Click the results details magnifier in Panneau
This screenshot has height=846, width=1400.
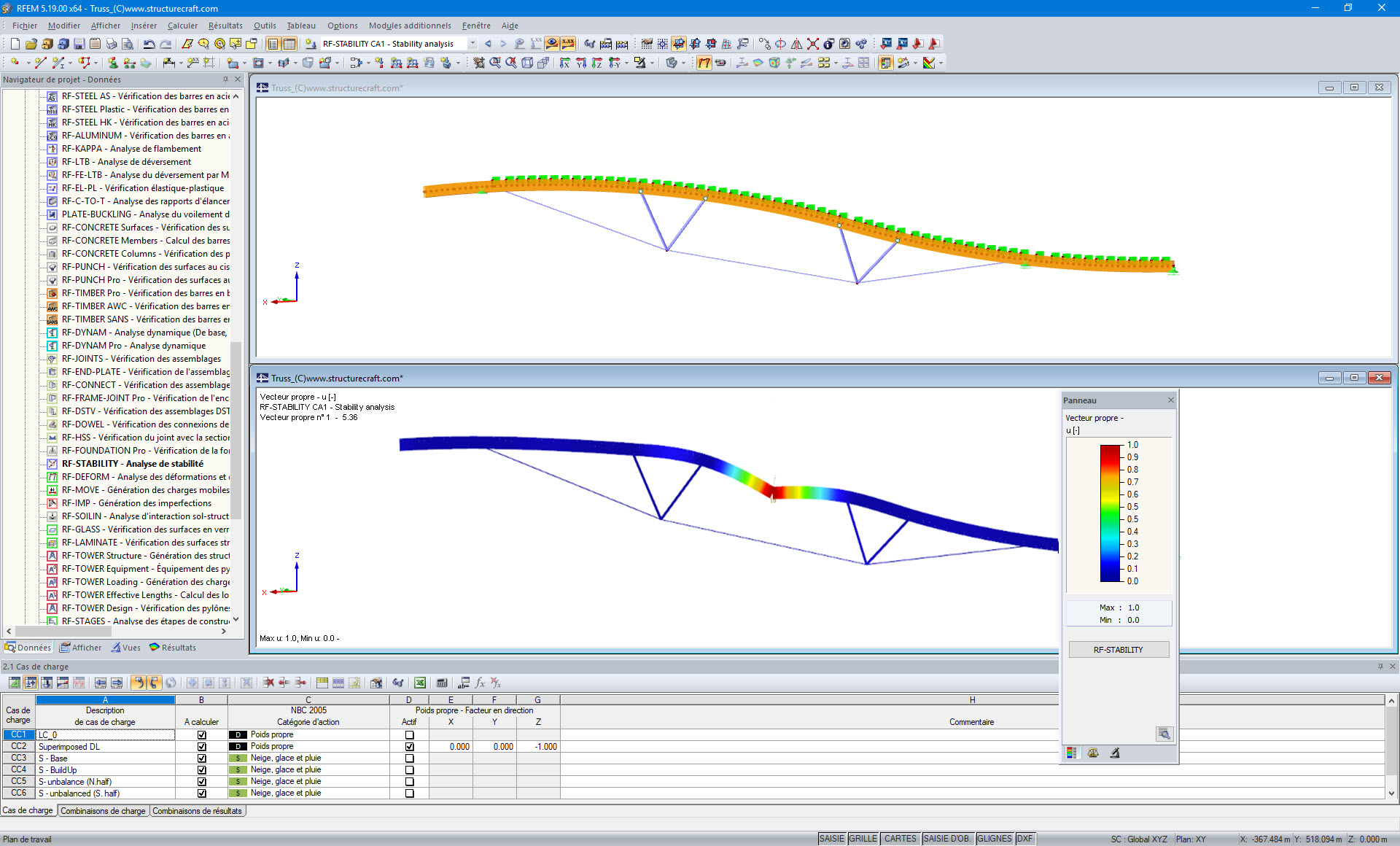(x=1164, y=734)
